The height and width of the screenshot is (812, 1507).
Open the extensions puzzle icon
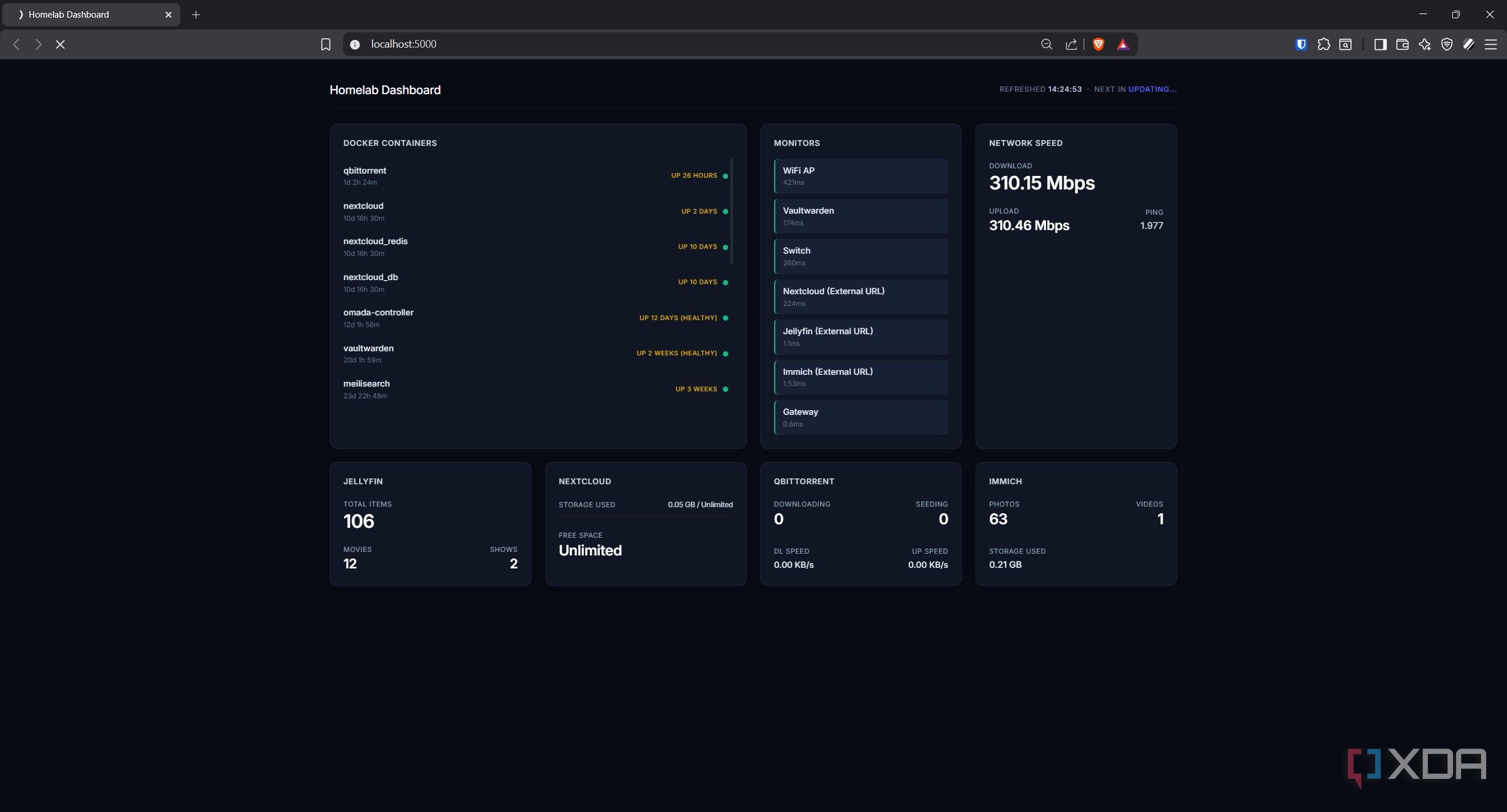(1323, 44)
